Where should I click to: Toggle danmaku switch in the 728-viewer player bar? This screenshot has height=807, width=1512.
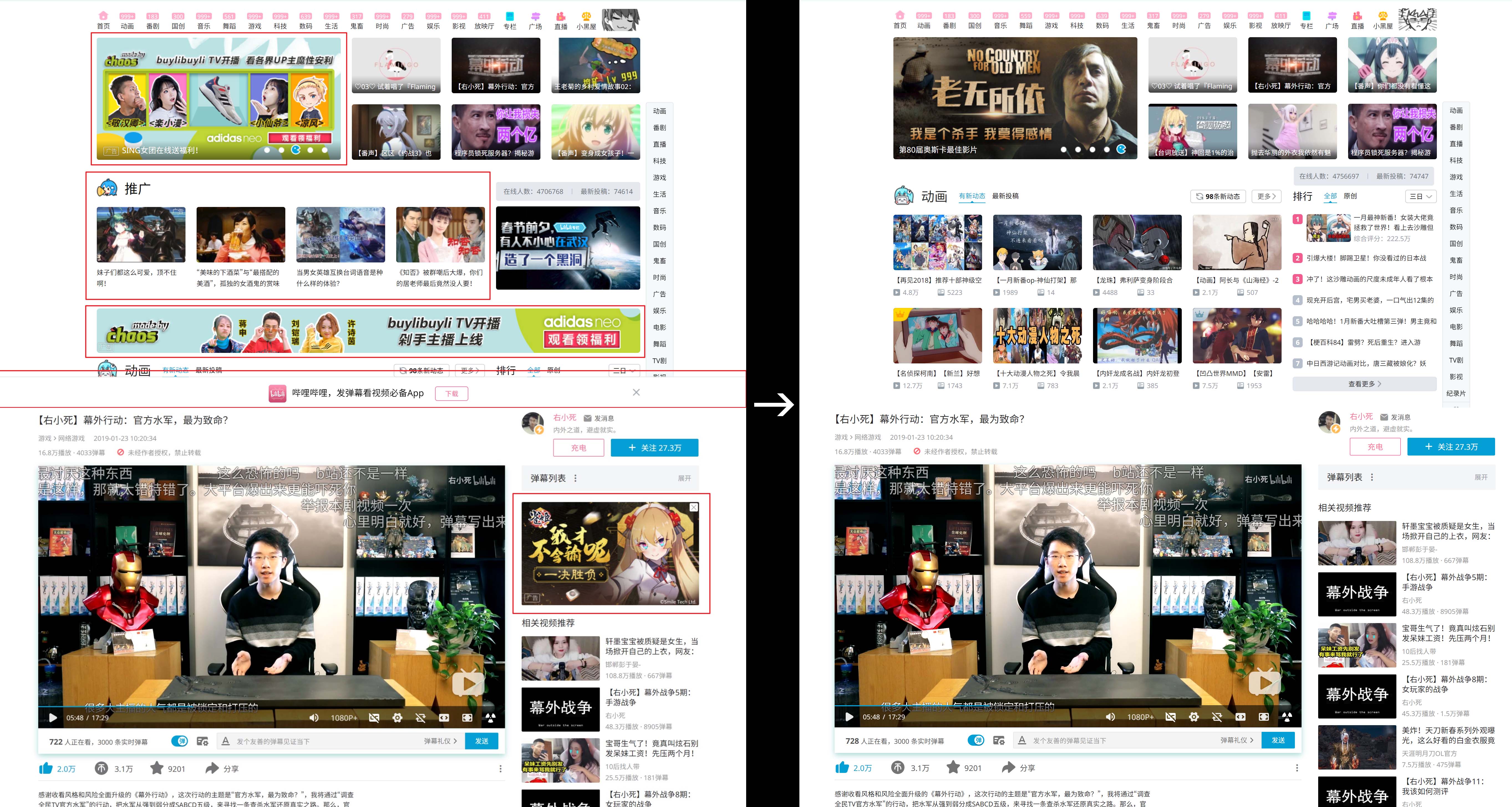click(x=976, y=741)
